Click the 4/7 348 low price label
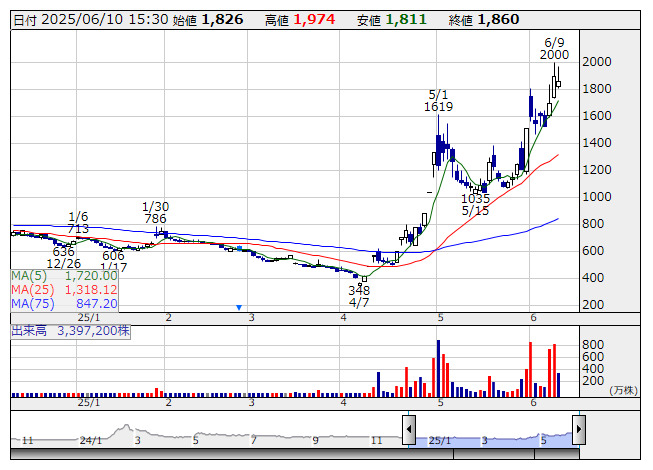 [x=359, y=296]
